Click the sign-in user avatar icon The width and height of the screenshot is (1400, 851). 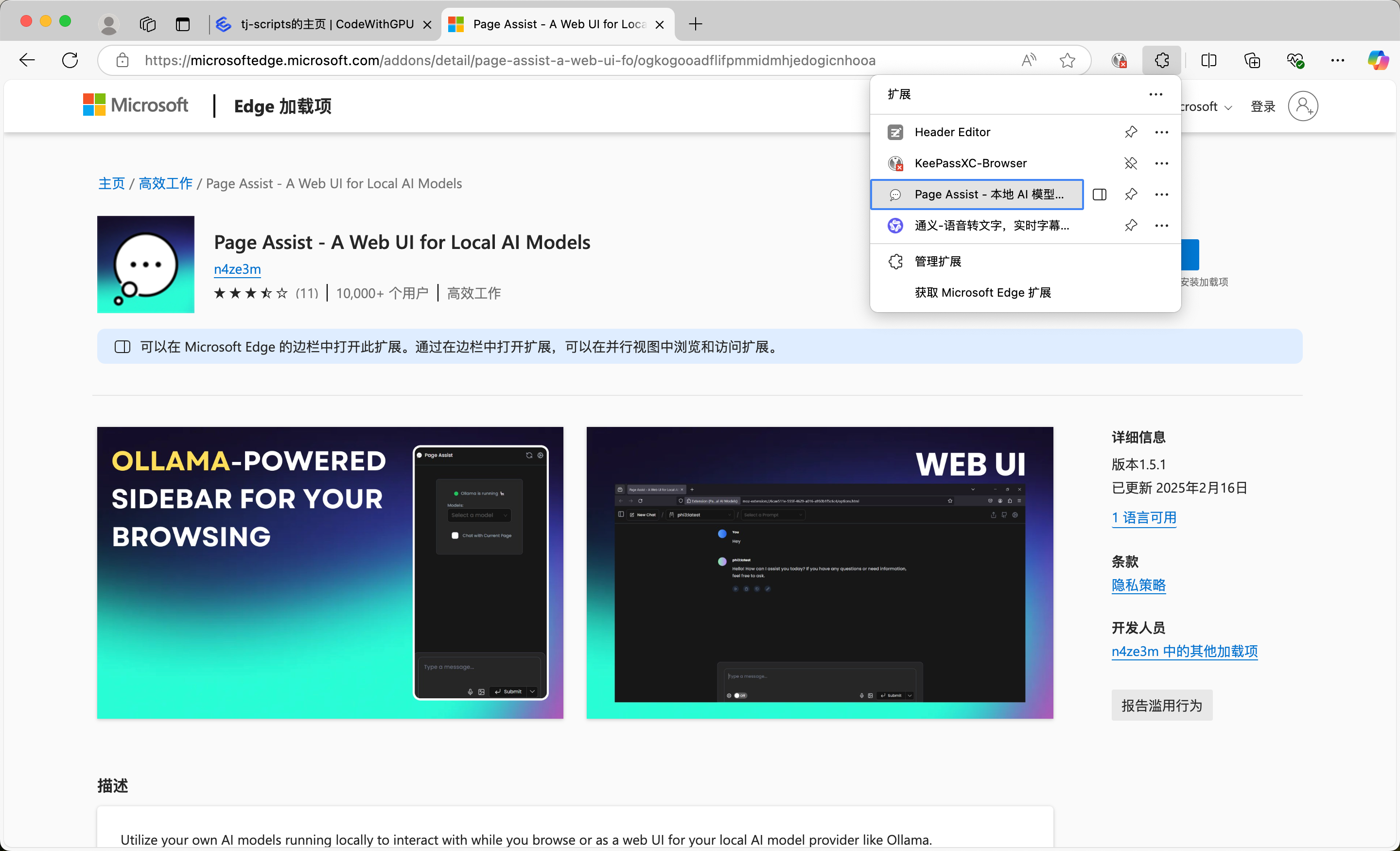[1303, 106]
